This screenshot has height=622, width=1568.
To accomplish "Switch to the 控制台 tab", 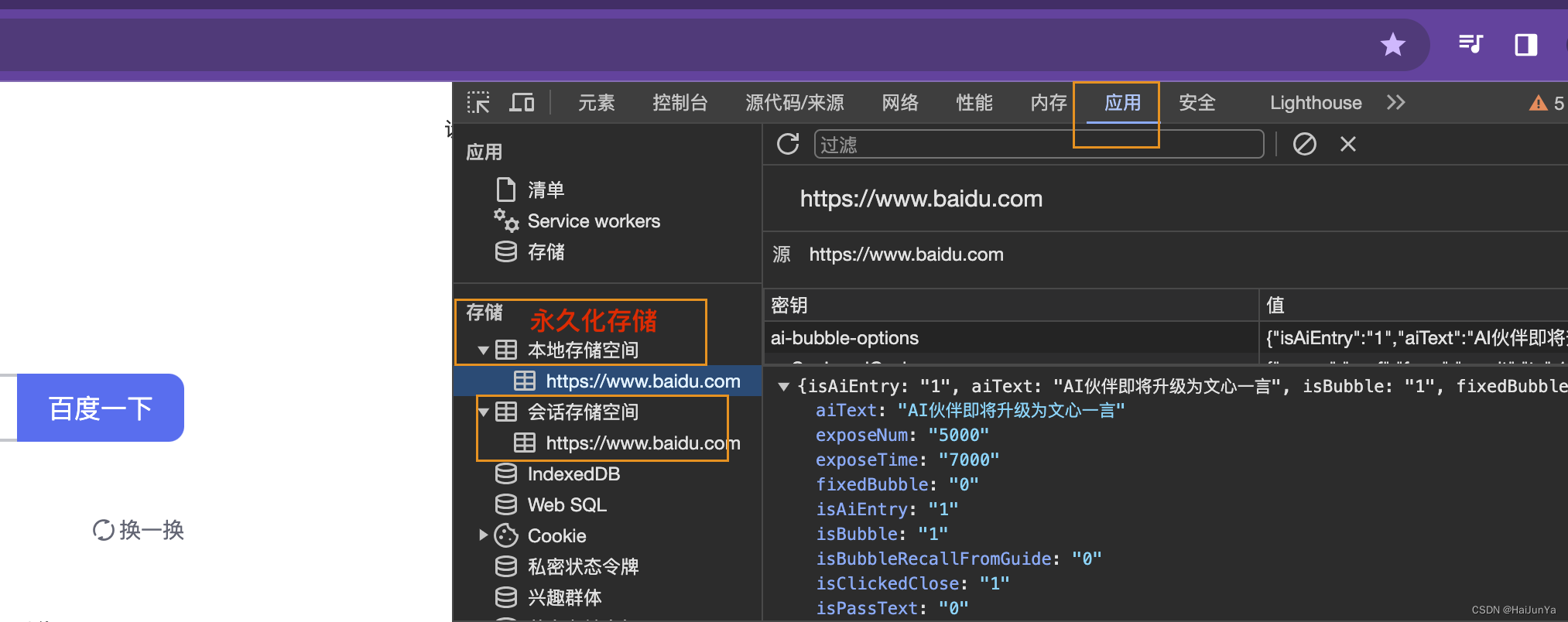I will pos(680,103).
